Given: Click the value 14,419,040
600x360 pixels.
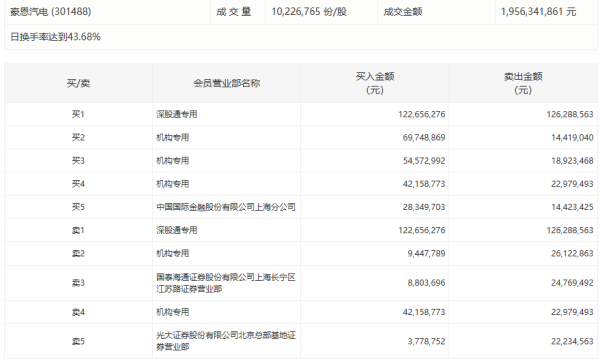Looking at the screenshot, I should [x=572, y=137].
